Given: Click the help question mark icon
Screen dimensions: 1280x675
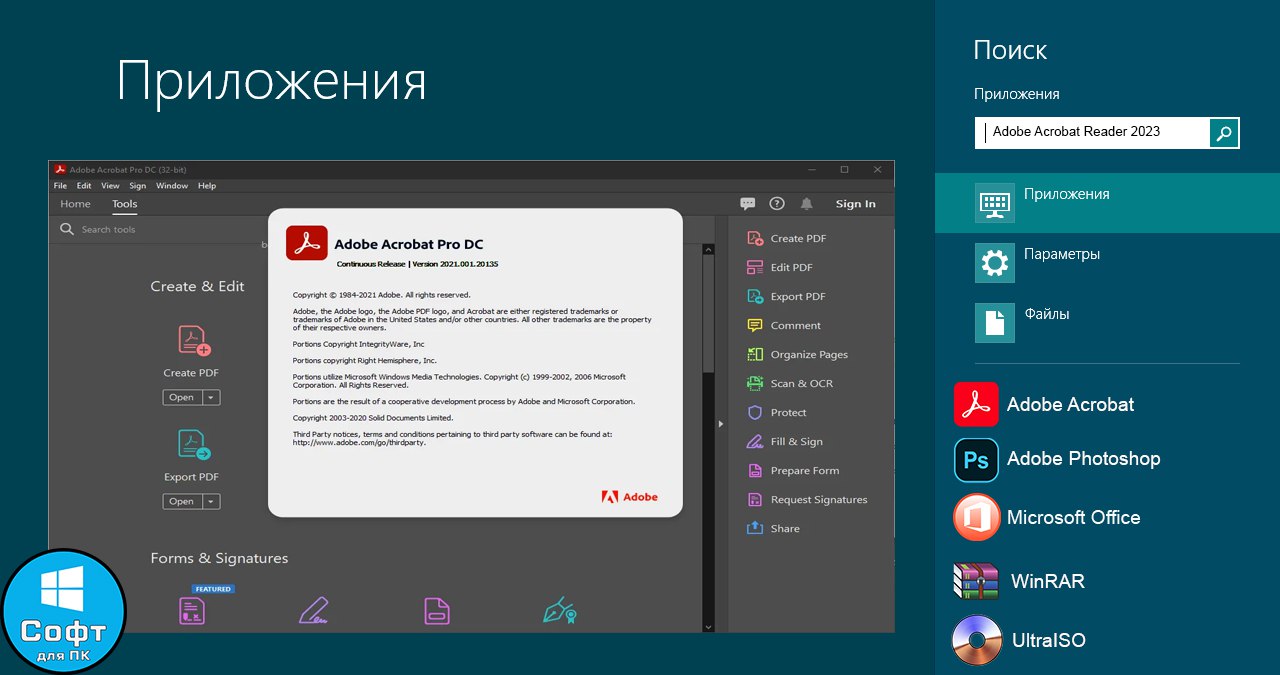Looking at the screenshot, I should click(777, 204).
